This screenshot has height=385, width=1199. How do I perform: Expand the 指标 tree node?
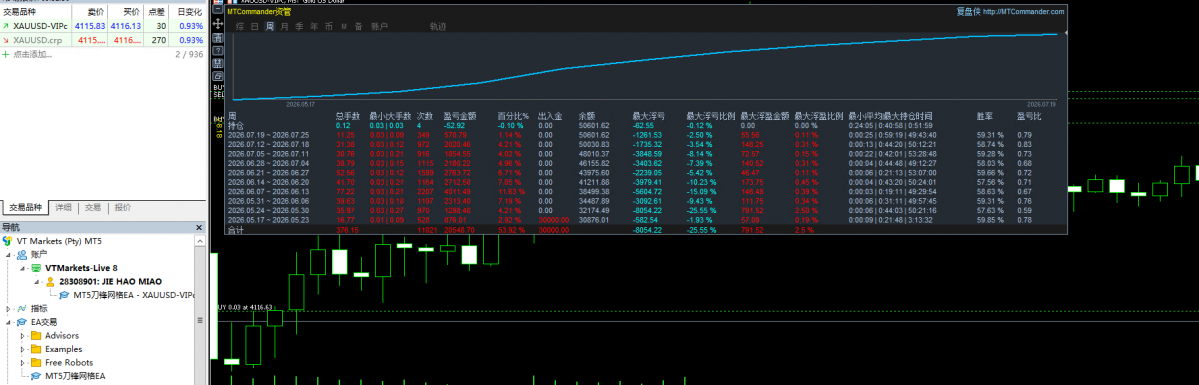tap(8, 308)
